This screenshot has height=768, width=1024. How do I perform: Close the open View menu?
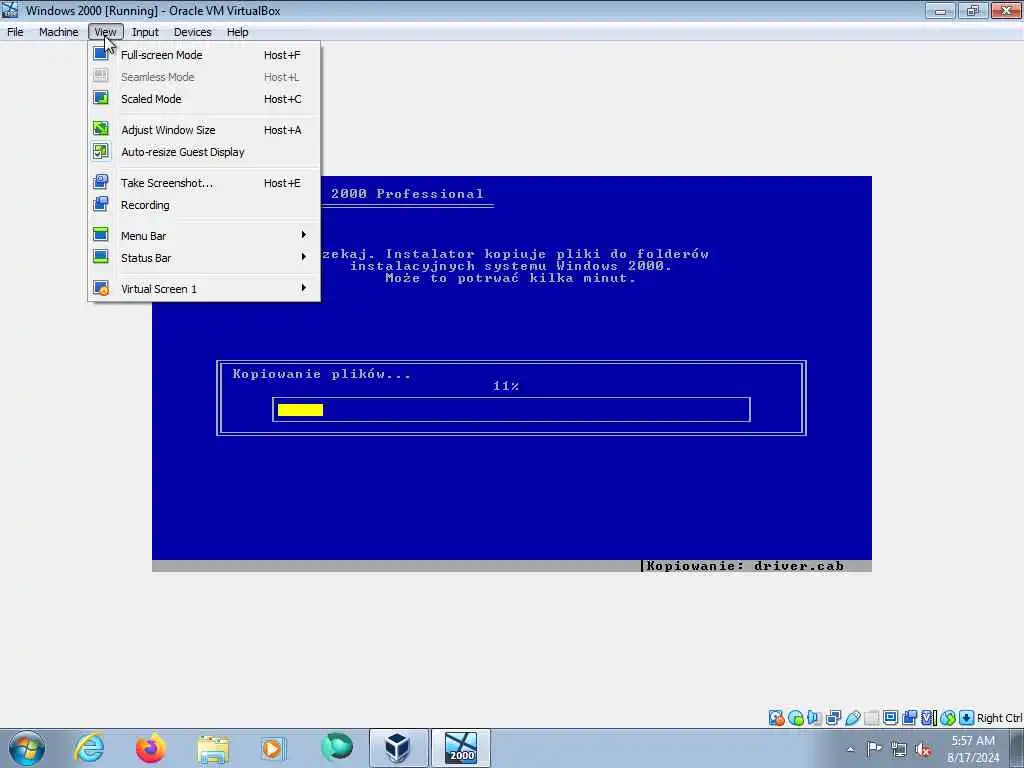[x=105, y=32]
